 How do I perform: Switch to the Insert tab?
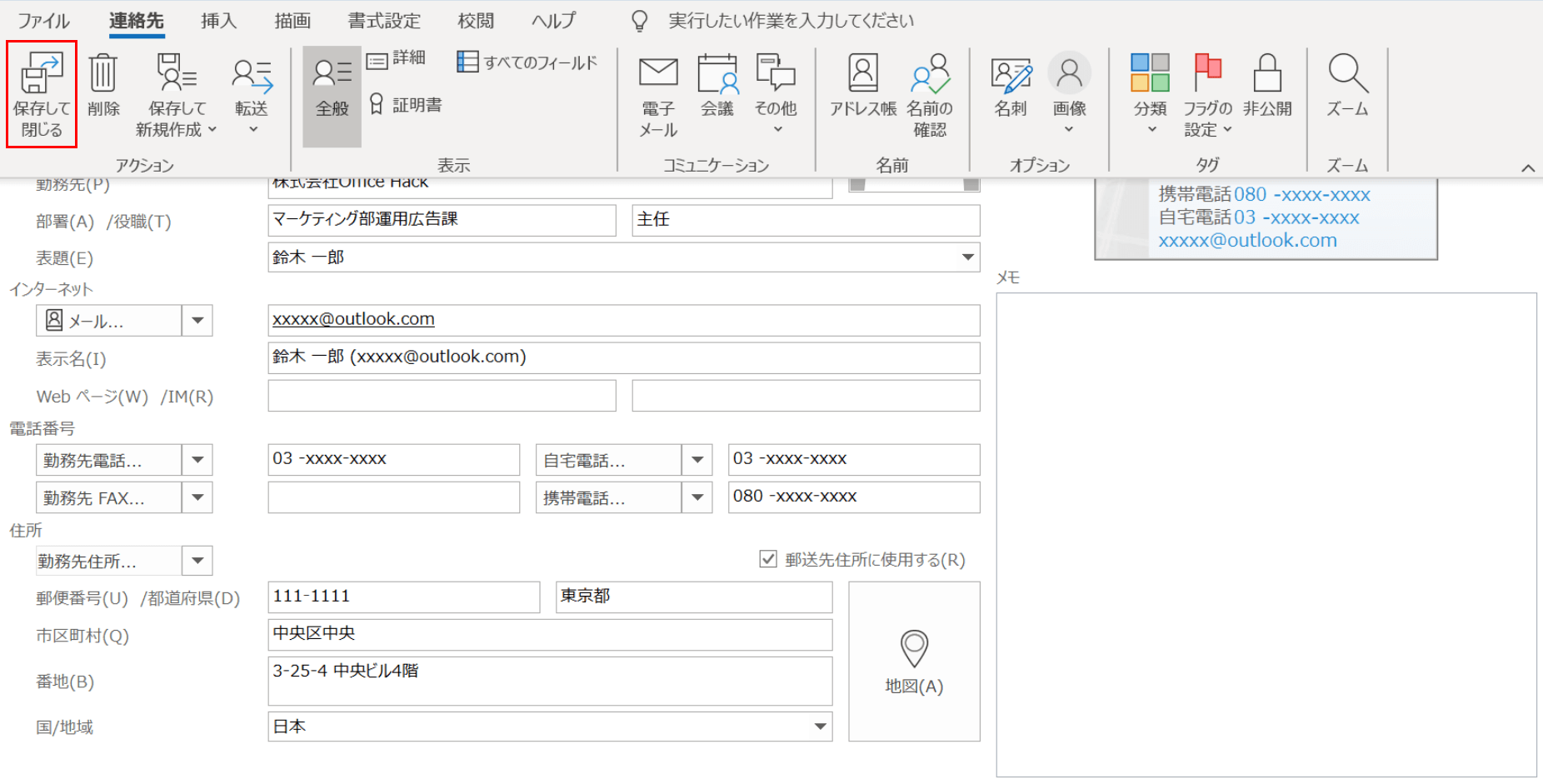coord(218,21)
